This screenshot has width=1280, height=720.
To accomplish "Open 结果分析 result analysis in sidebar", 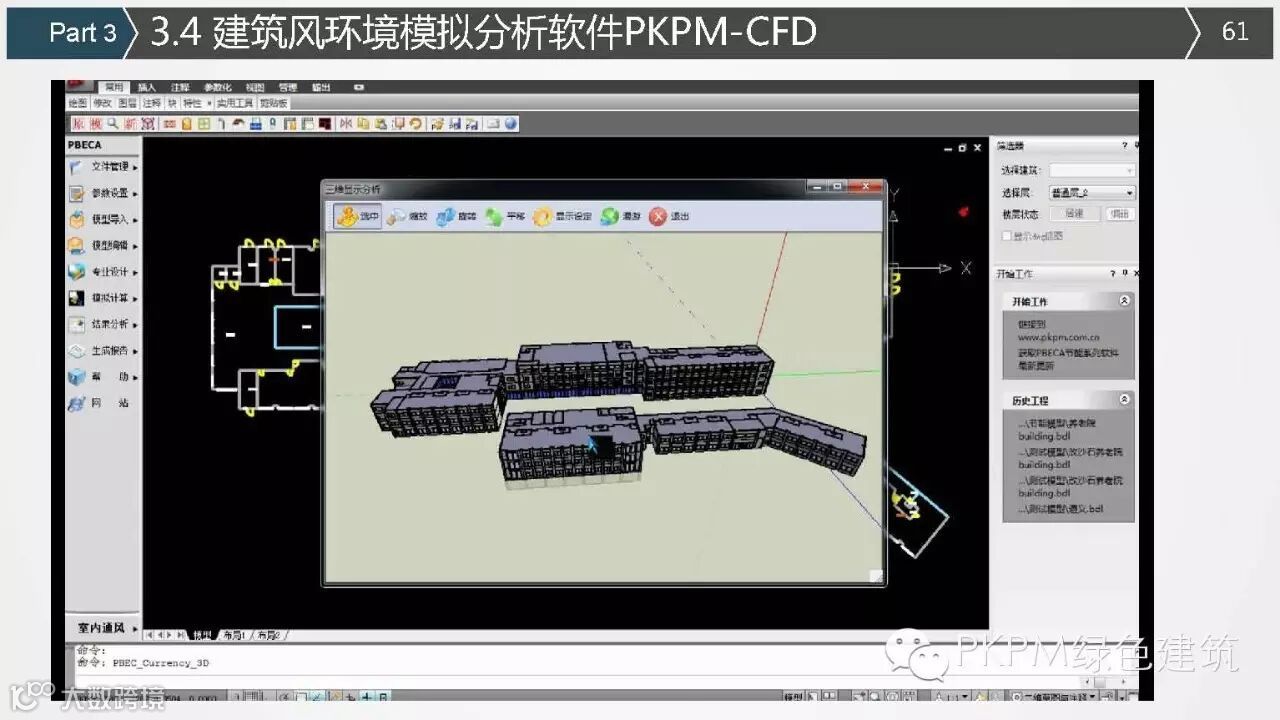I will [x=102, y=324].
